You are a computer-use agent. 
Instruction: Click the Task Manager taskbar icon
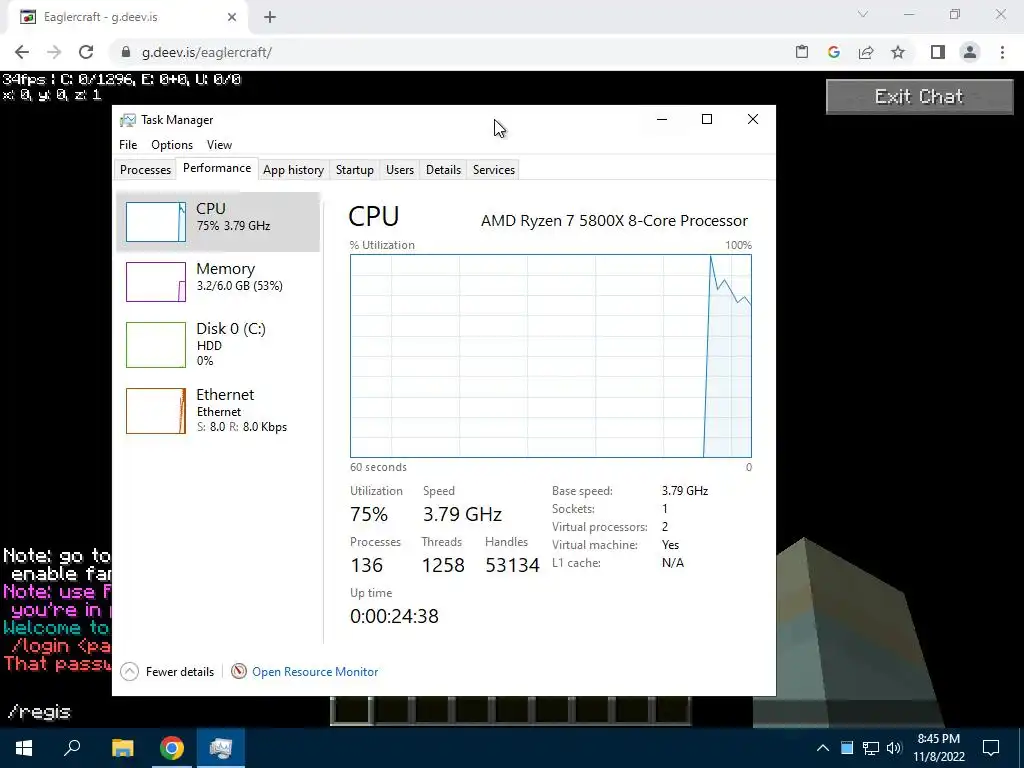pos(221,748)
